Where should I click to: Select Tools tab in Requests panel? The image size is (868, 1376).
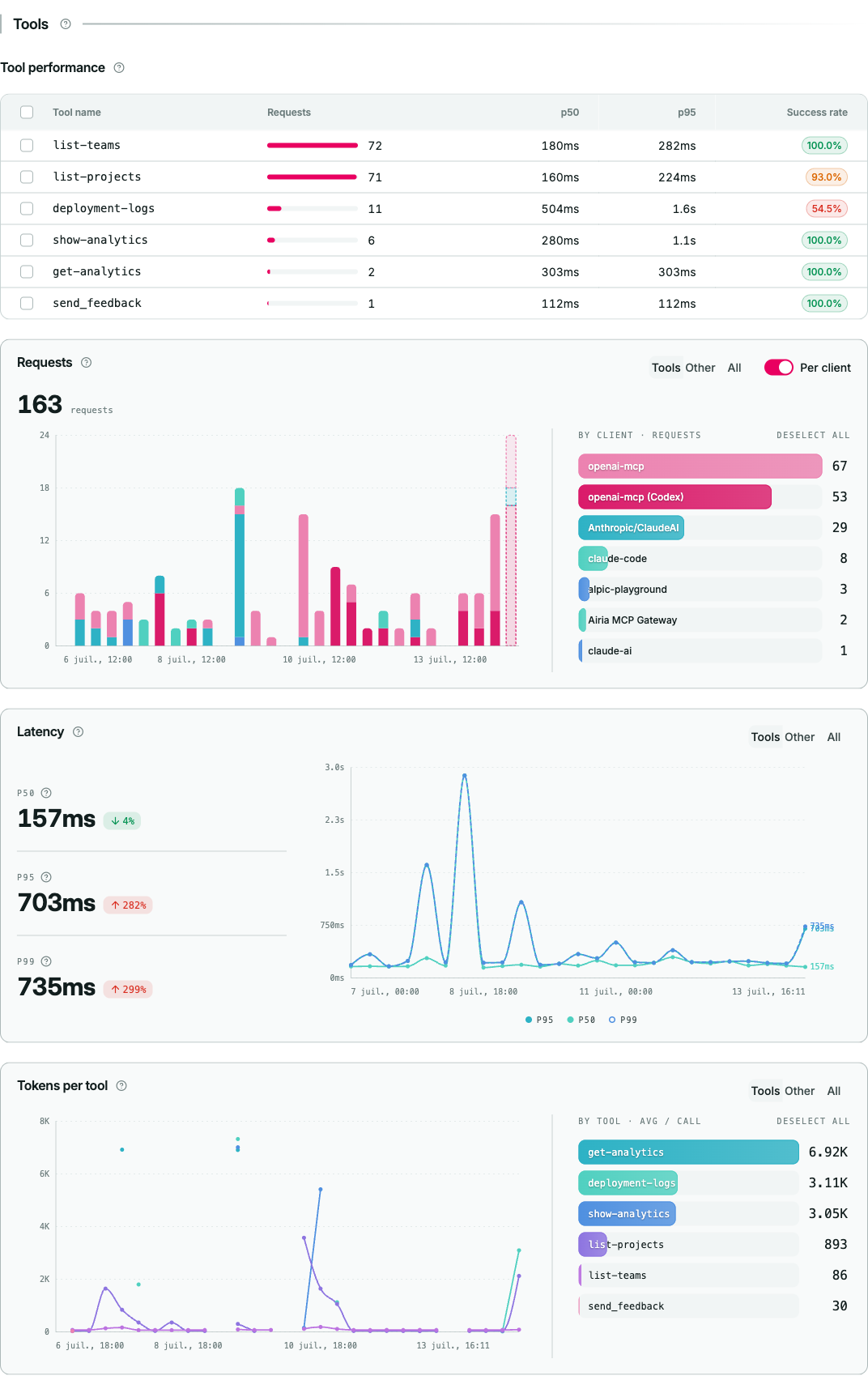click(666, 368)
